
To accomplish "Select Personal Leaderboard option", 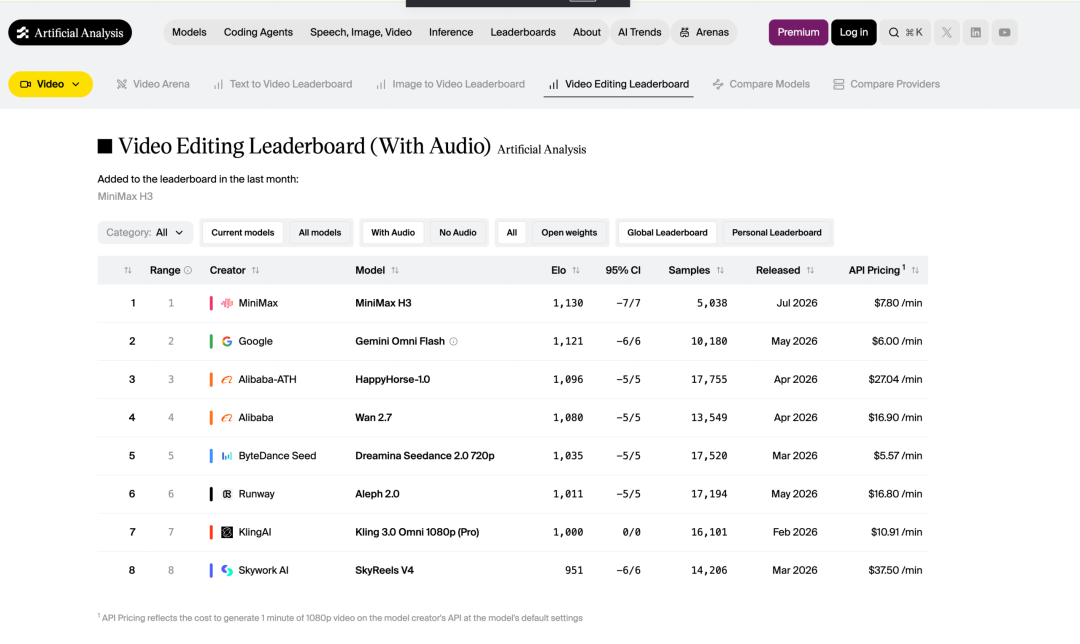I will [x=776, y=233].
